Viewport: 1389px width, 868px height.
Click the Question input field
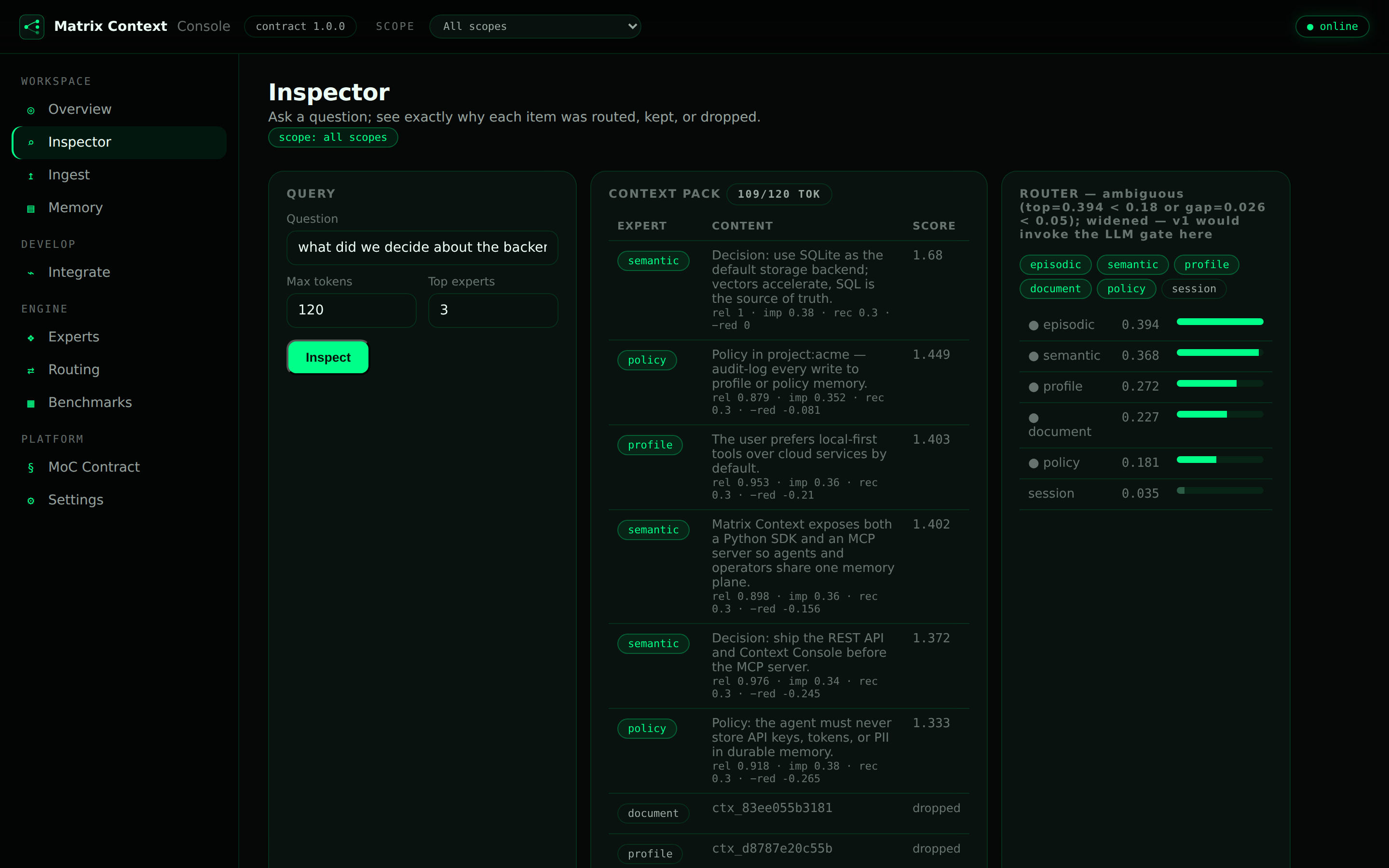coord(422,247)
